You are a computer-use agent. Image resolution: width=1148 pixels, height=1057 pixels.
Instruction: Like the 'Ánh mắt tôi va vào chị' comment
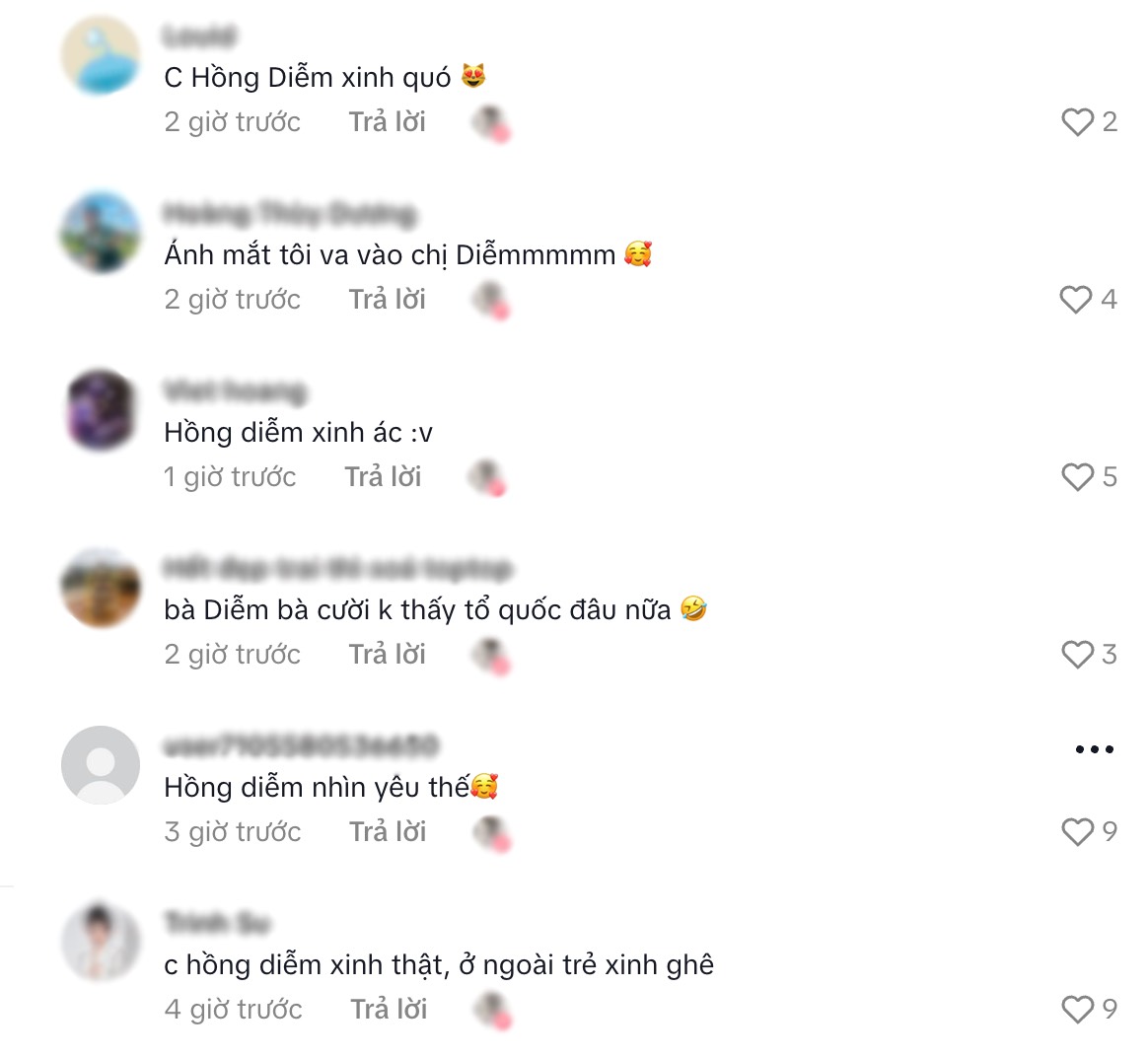(x=1076, y=300)
